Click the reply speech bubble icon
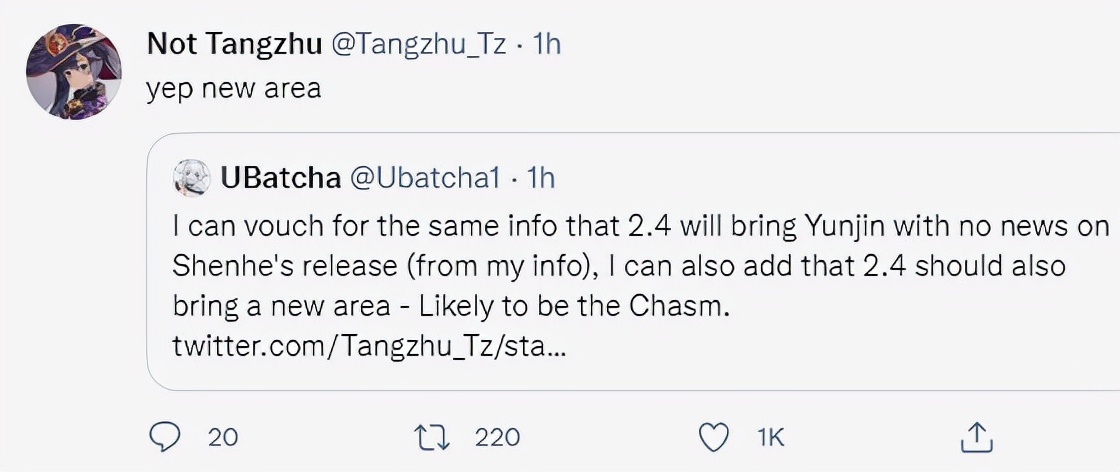The height and width of the screenshot is (472, 1120). pos(163,436)
